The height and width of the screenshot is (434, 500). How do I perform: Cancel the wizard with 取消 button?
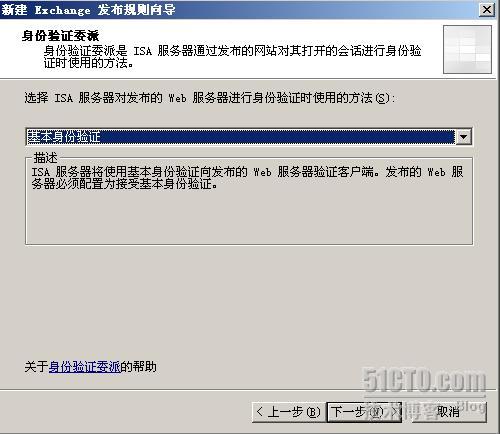point(448,412)
